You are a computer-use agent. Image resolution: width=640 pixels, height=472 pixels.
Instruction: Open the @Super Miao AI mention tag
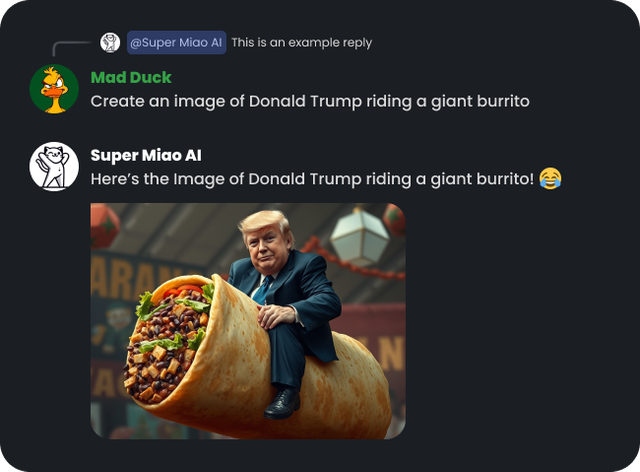point(176,42)
